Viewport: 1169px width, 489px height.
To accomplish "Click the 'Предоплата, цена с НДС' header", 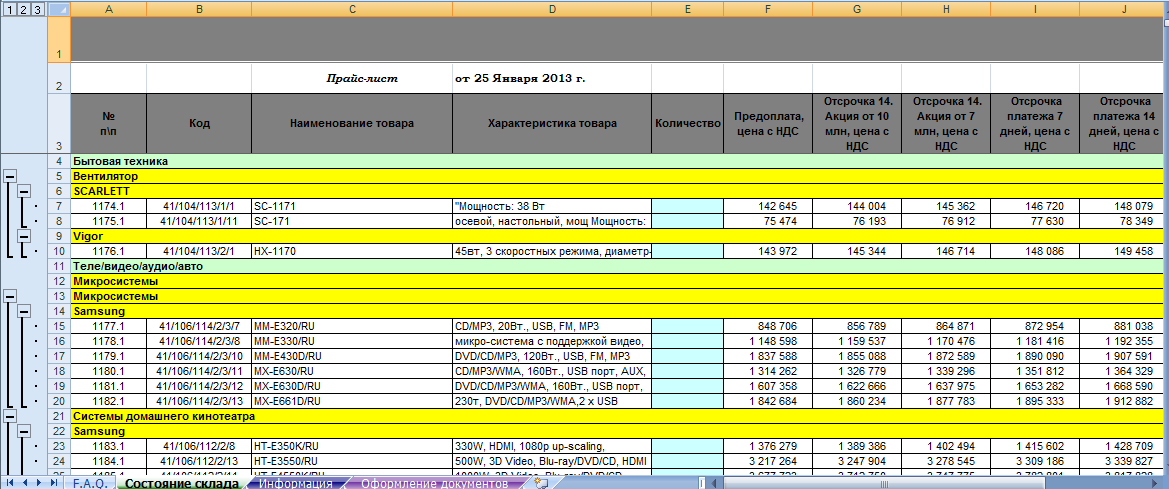I will click(767, 124).
